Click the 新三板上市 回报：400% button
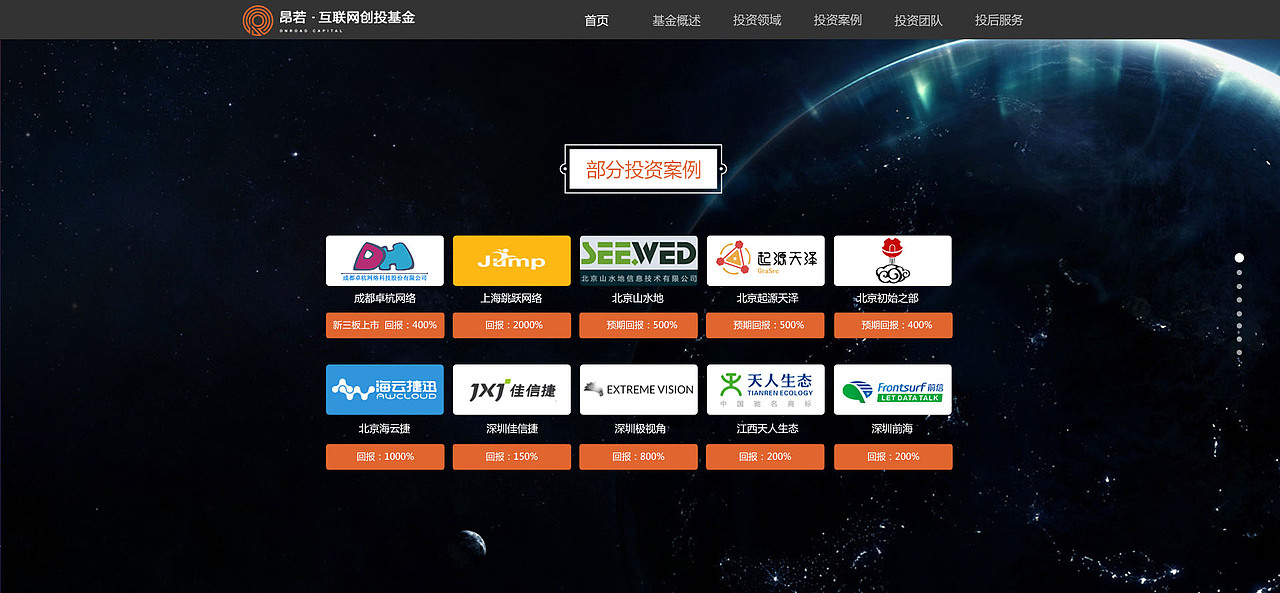Screen dimensions: 1280x593 pyautogui.click(x=384, y=325)
